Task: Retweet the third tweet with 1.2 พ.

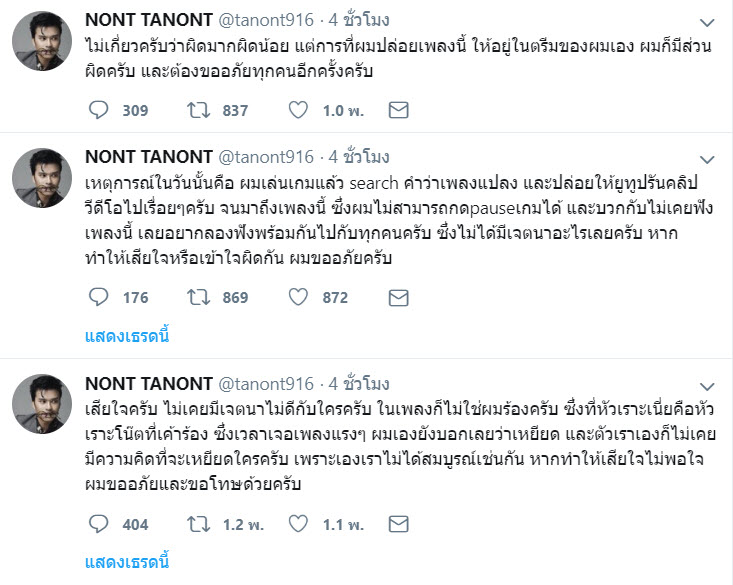Action: pyautogui.click(x=199, y=524)
